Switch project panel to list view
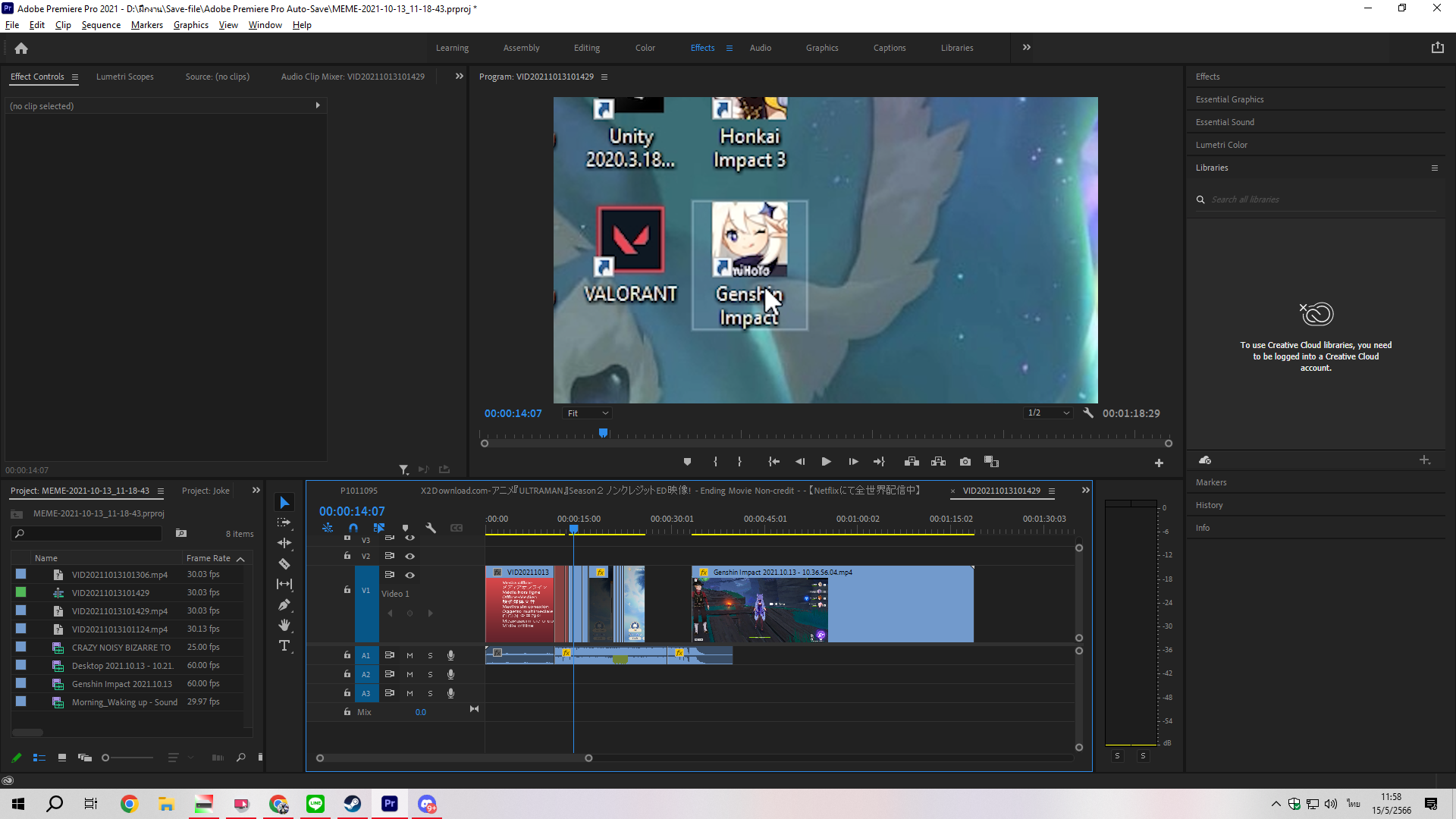 coord(39,758)
